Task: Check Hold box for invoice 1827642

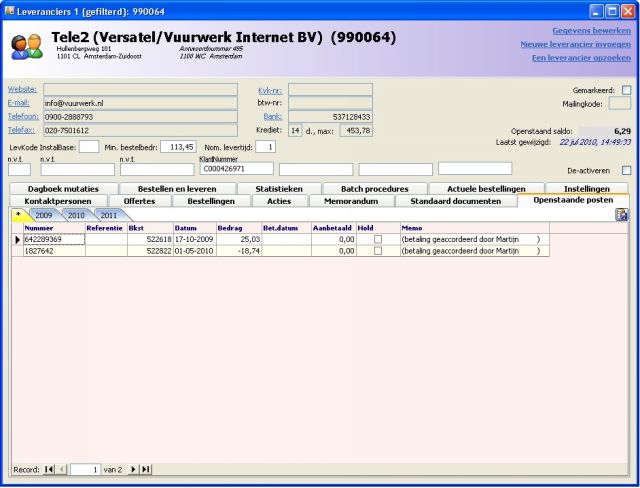Action: click(378, 252)
